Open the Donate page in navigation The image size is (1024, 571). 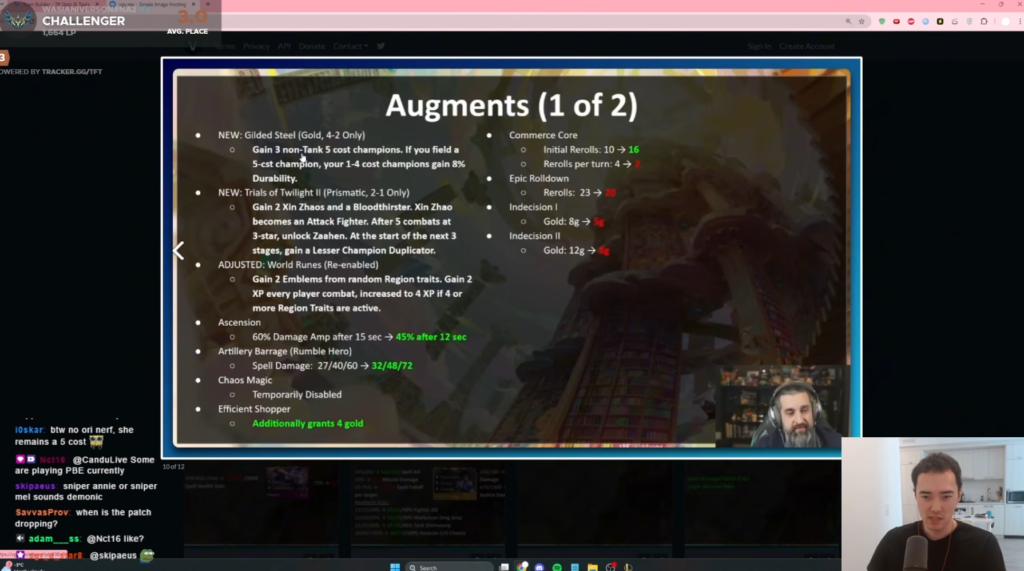click(312, 46)
